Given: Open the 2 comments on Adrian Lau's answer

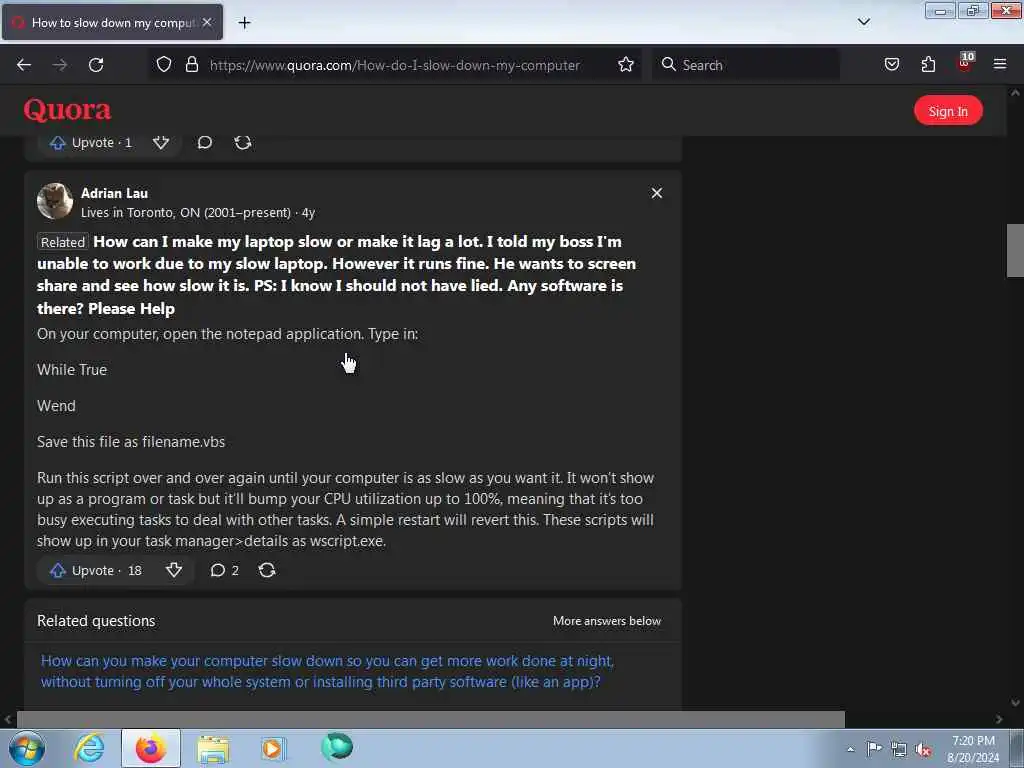Looking at the screenshot, I should coord(224,570).
